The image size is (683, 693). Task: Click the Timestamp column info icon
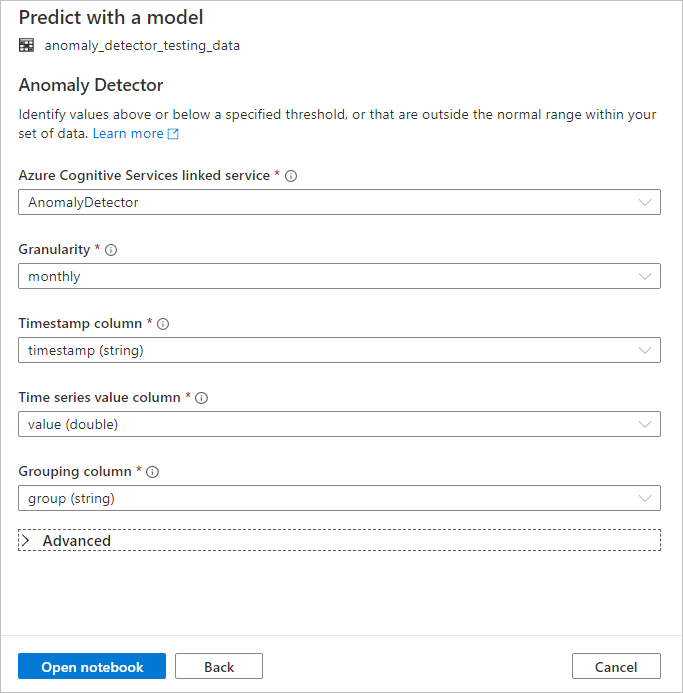[x=163, y=324]
